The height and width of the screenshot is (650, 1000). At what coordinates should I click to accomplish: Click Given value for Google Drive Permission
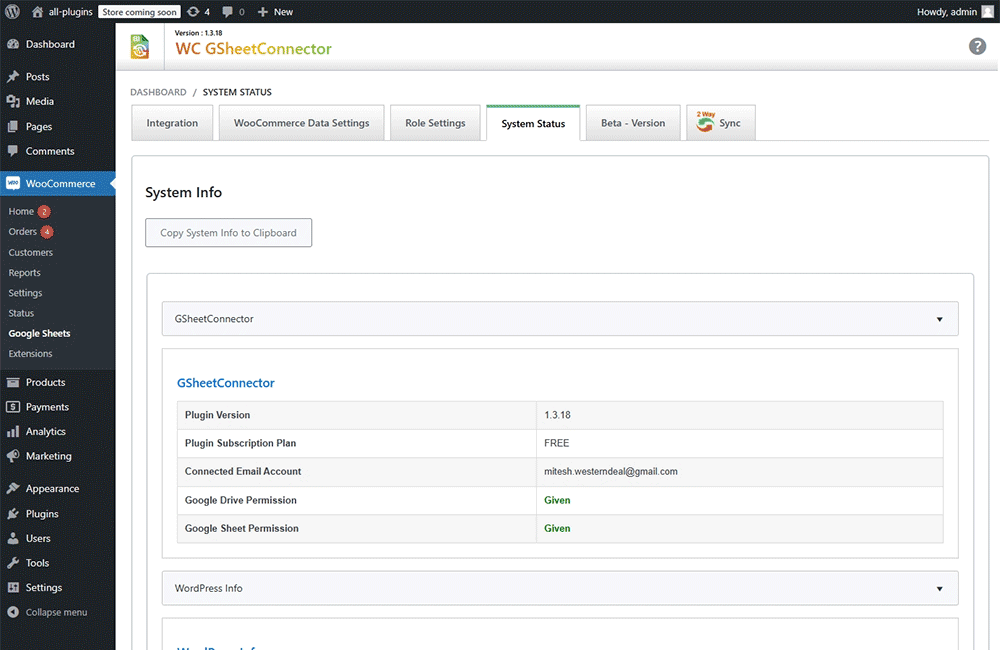(x=557, y=500)
